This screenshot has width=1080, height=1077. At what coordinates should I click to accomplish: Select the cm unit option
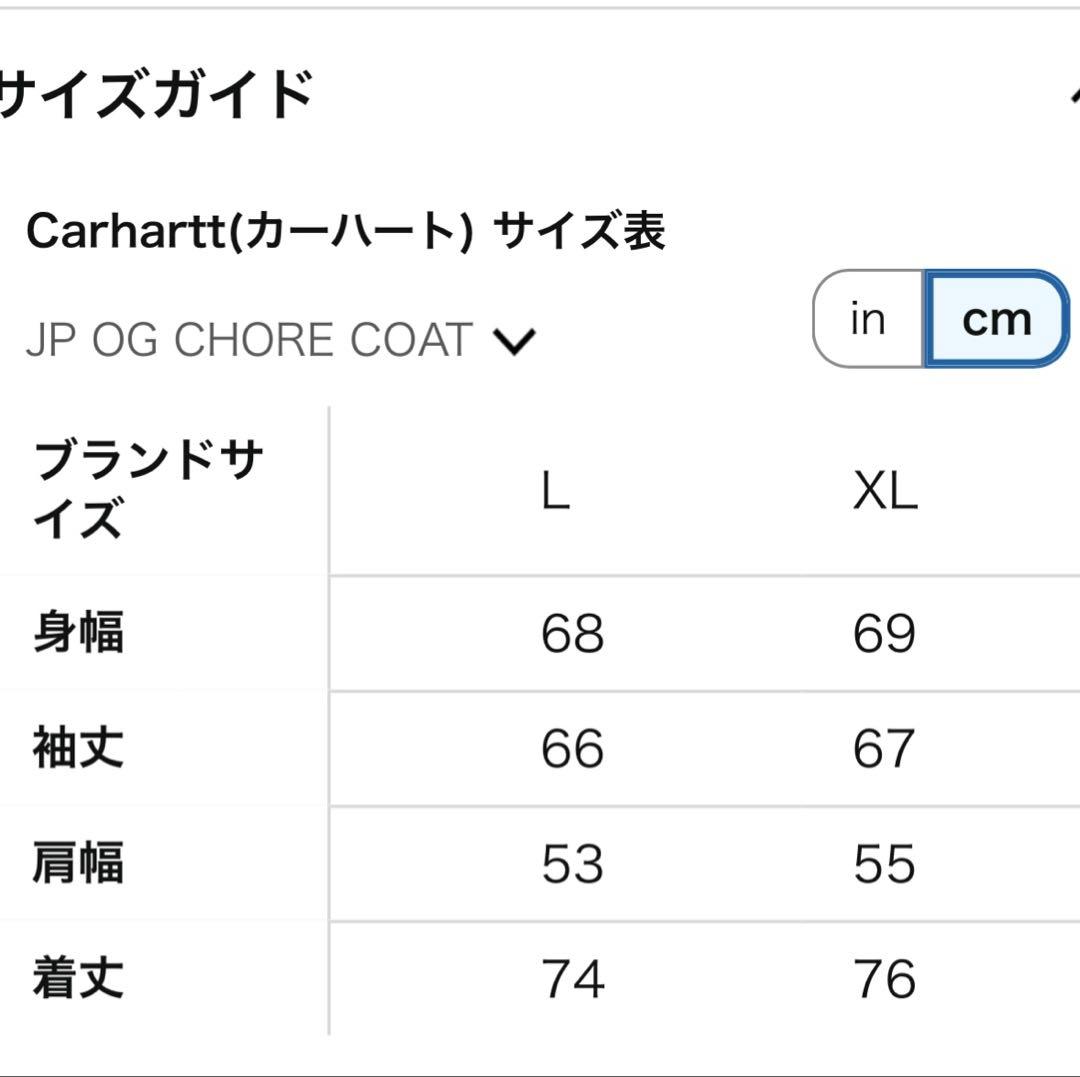(x=996, y=319)
